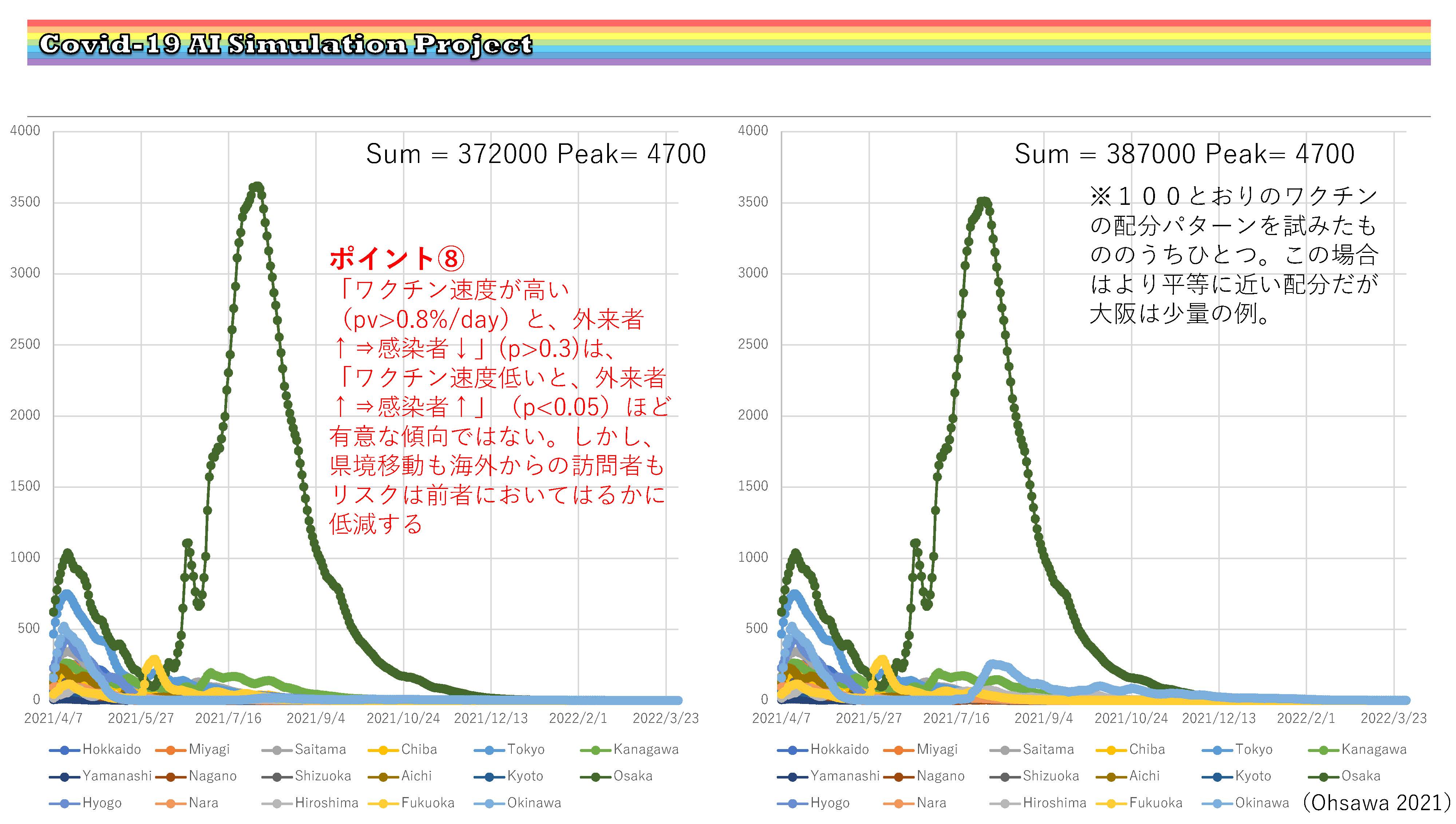Select Hokkaido in the left chart legend

pos(95,749)
